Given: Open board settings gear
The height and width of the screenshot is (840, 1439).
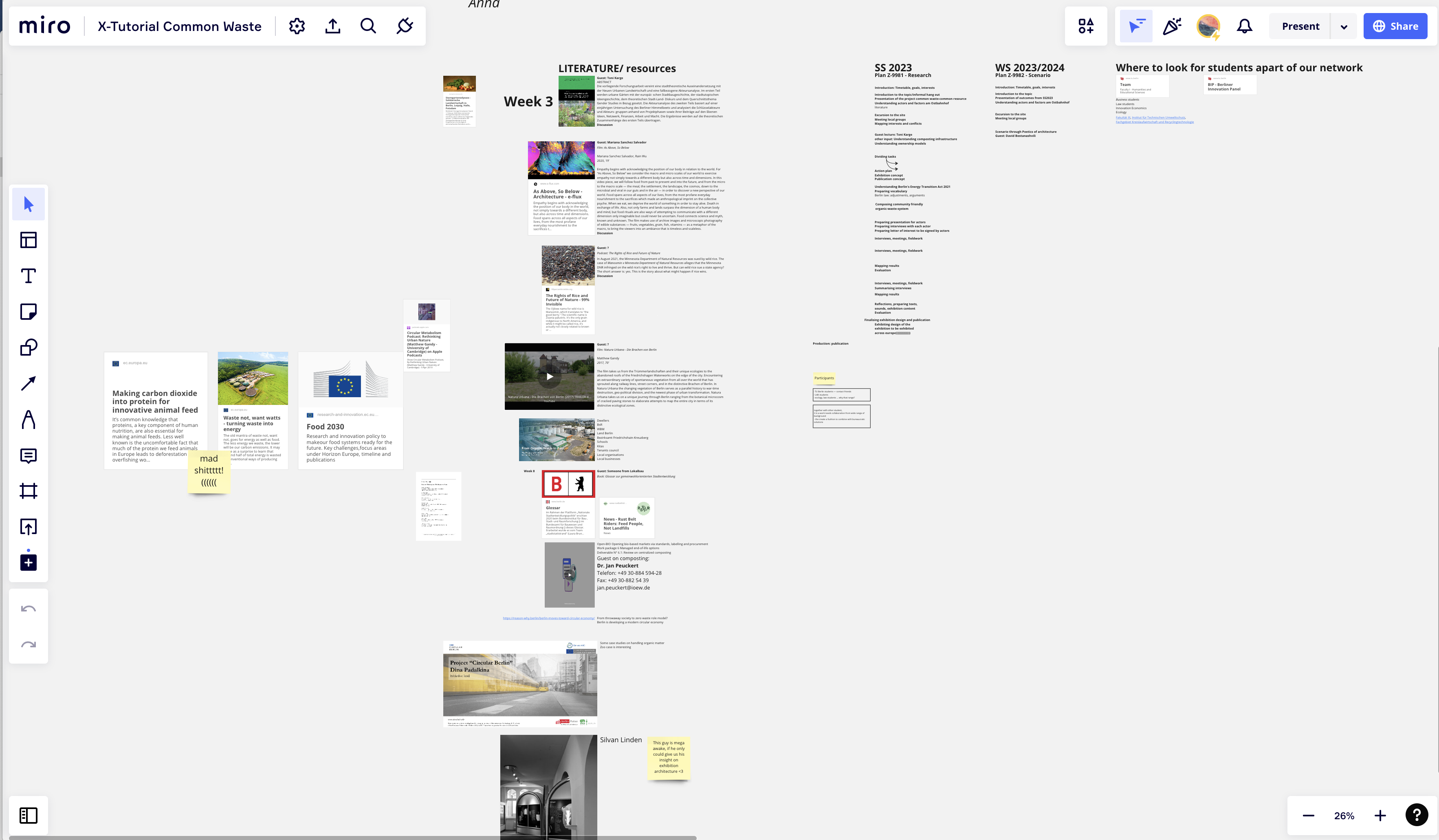Looking at the screenshot, I should tap(297, 26).
